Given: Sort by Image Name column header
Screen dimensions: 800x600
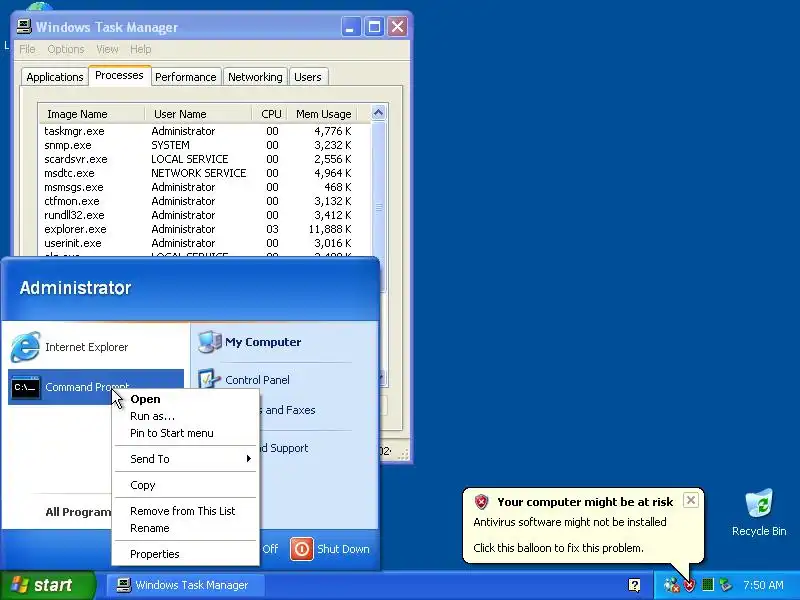Looking at the screenshot, I should click(92, 114).
